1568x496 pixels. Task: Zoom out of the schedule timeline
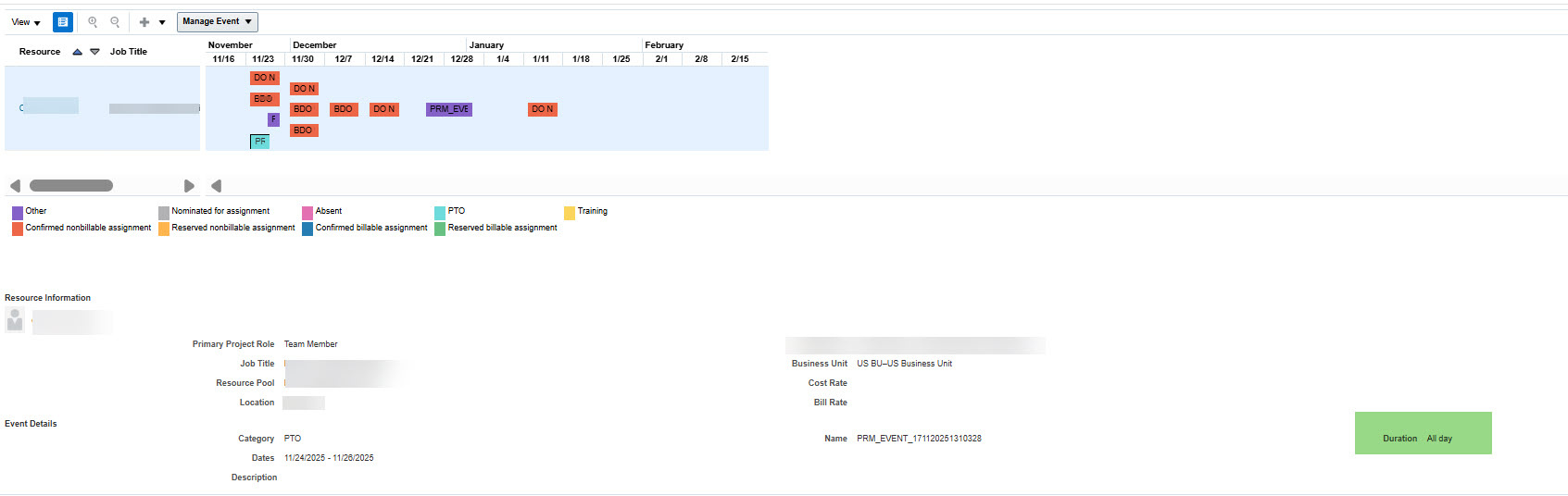115,22
